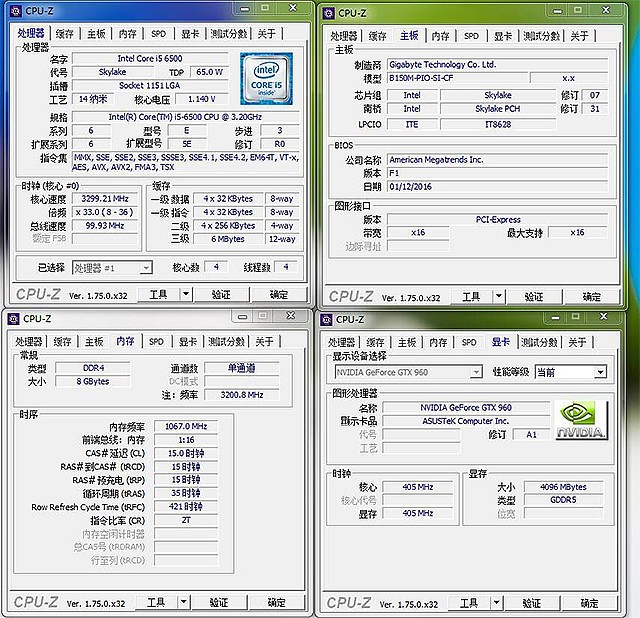Select 缓存 tab in the memory window
The width and height of the screenshot is (640, 618).
click(62, 342)
